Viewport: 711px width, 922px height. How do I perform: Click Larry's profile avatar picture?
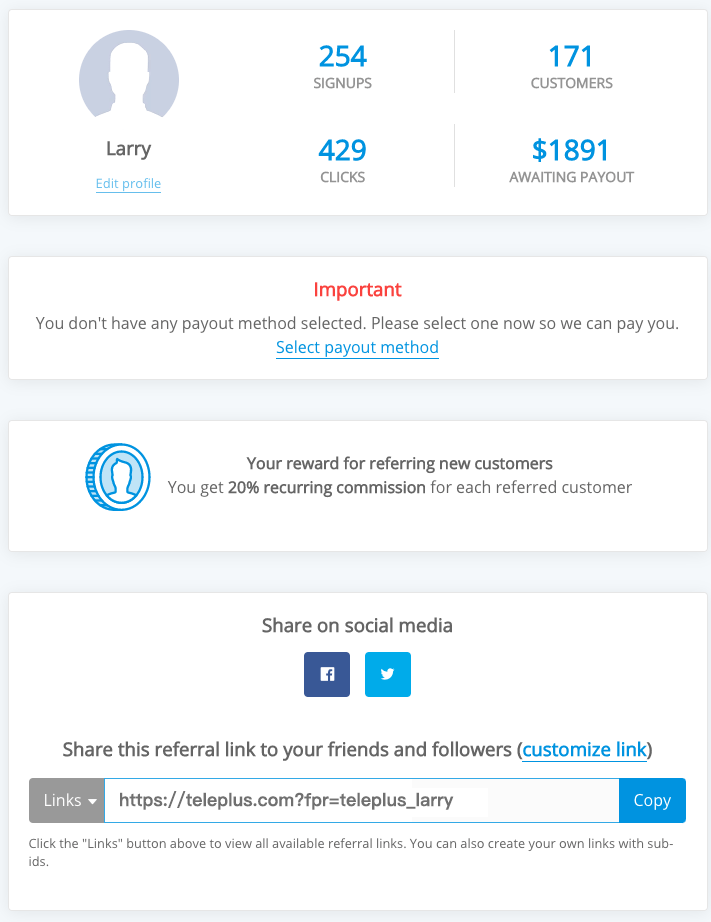(x=129, y=75)
